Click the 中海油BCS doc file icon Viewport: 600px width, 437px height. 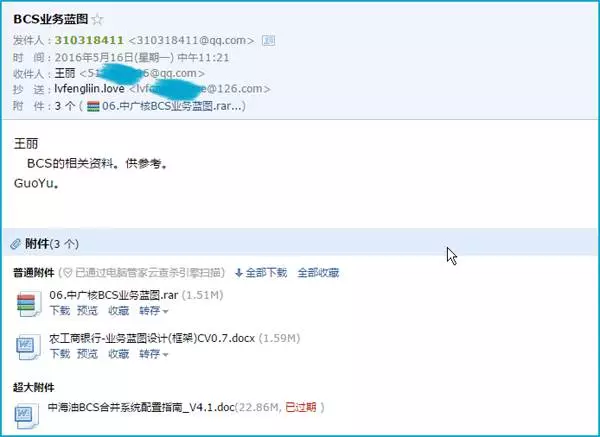point(27,416)
